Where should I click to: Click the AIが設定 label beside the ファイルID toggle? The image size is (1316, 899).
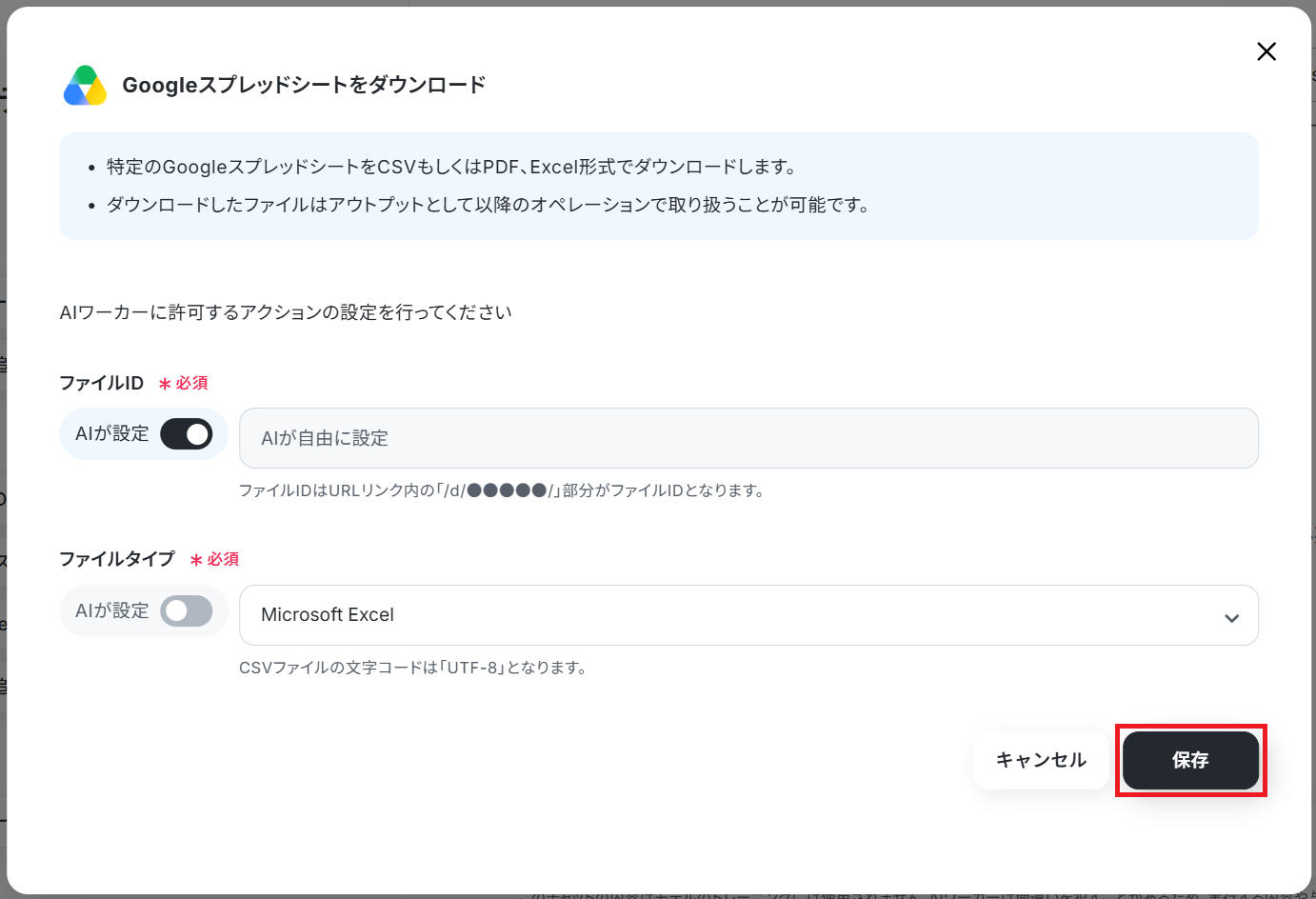[x=112, y=433]
